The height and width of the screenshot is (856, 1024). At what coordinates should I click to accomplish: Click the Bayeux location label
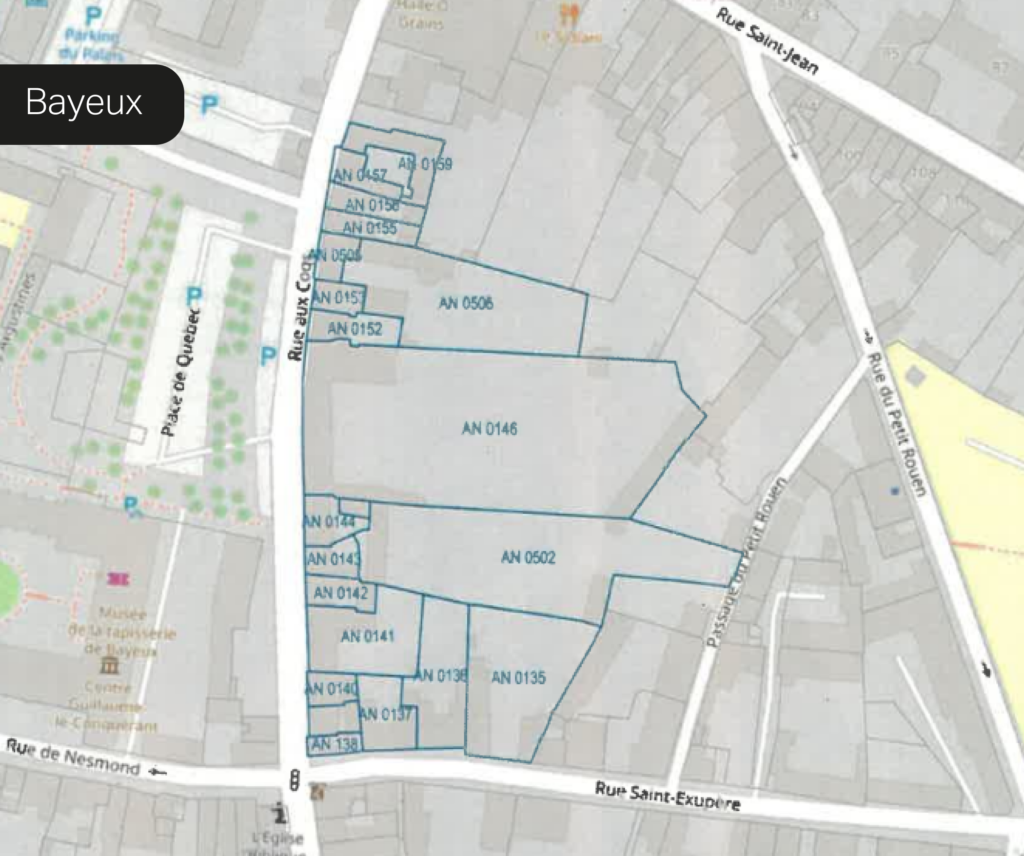click(84, 103)
